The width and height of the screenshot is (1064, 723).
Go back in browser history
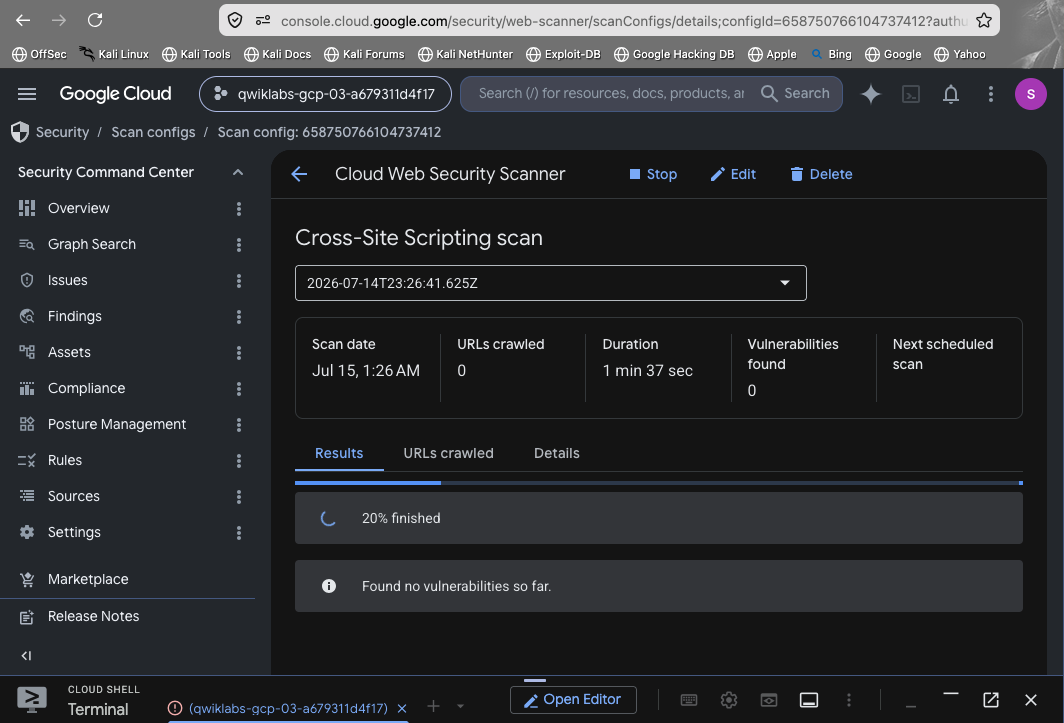[x=23, y=20]
